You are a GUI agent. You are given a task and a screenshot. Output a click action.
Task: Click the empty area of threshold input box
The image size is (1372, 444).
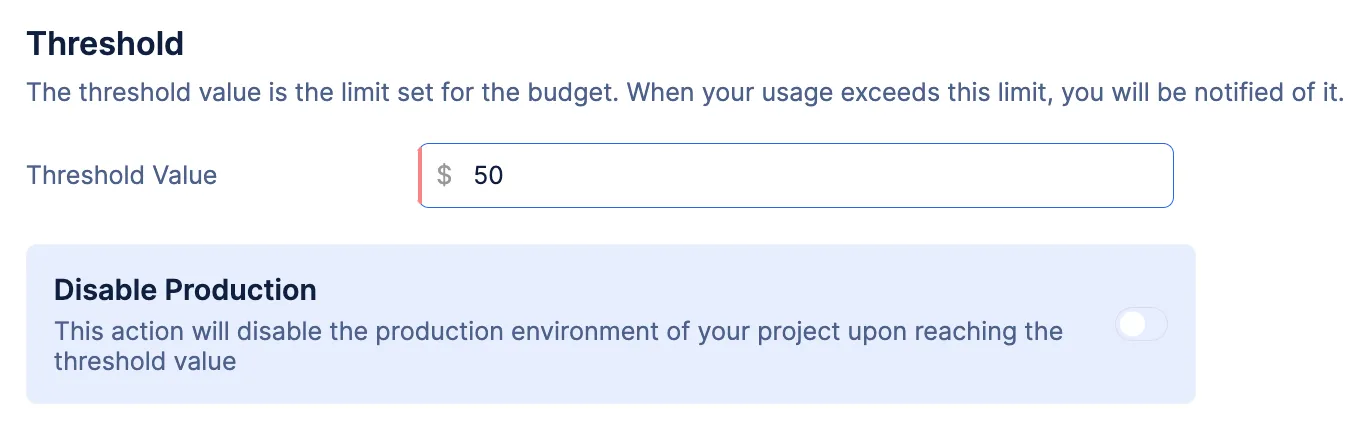tap(840, 176)
